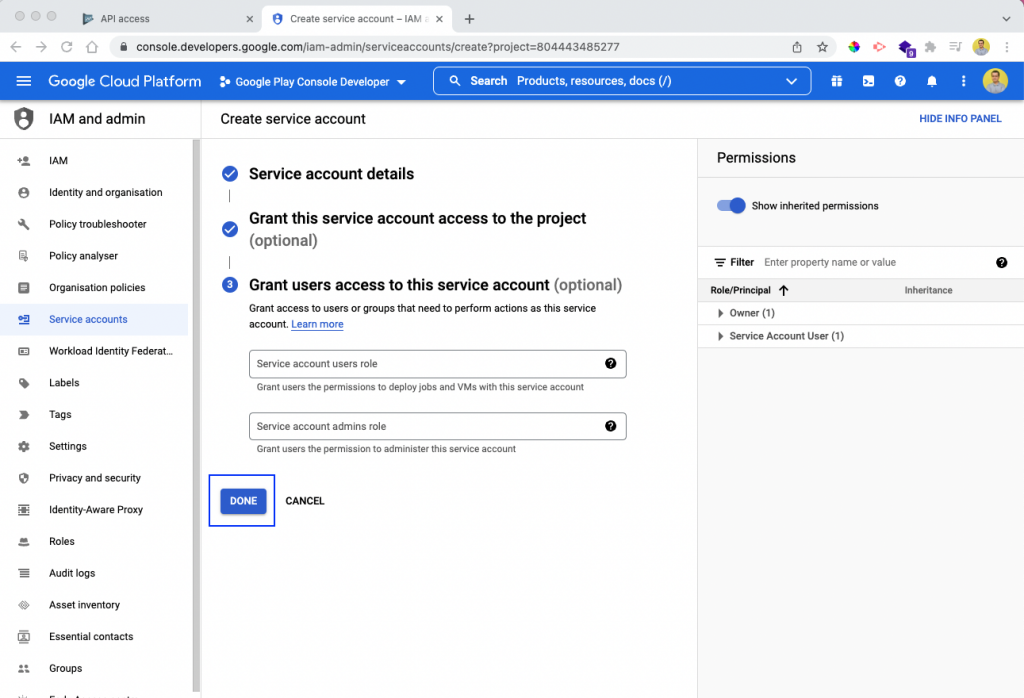
Task: Click the search magnifier icon
Action: pos(455,81)
